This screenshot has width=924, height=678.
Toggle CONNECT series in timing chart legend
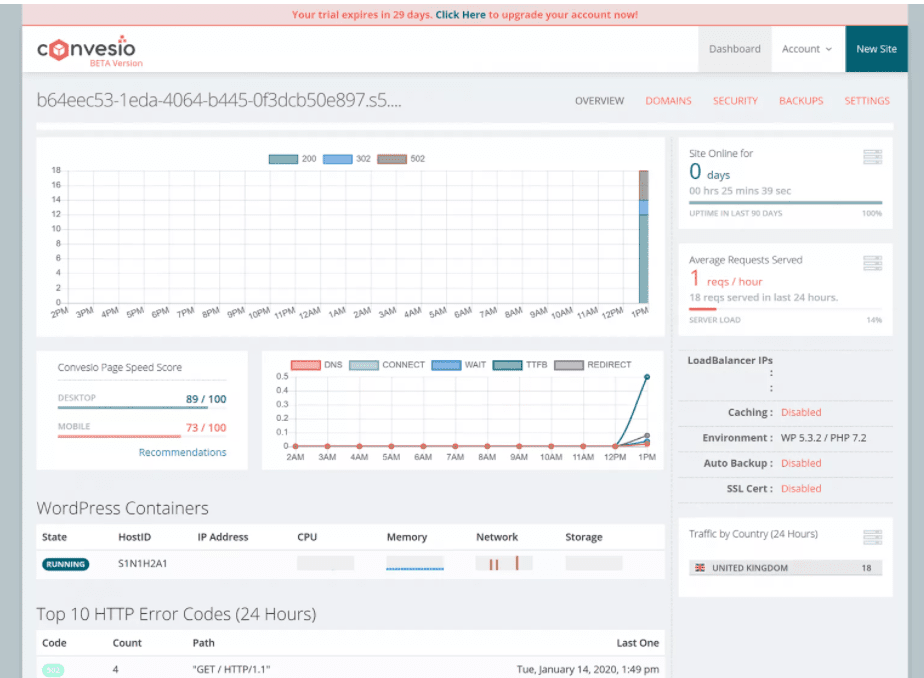coord(364,365)
